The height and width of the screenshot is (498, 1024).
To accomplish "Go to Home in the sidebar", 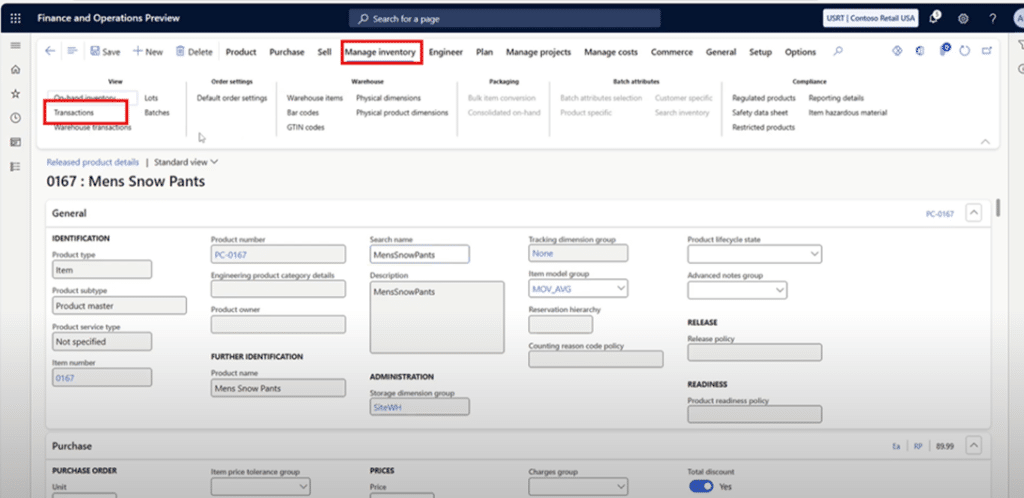I will coord(16,70).
